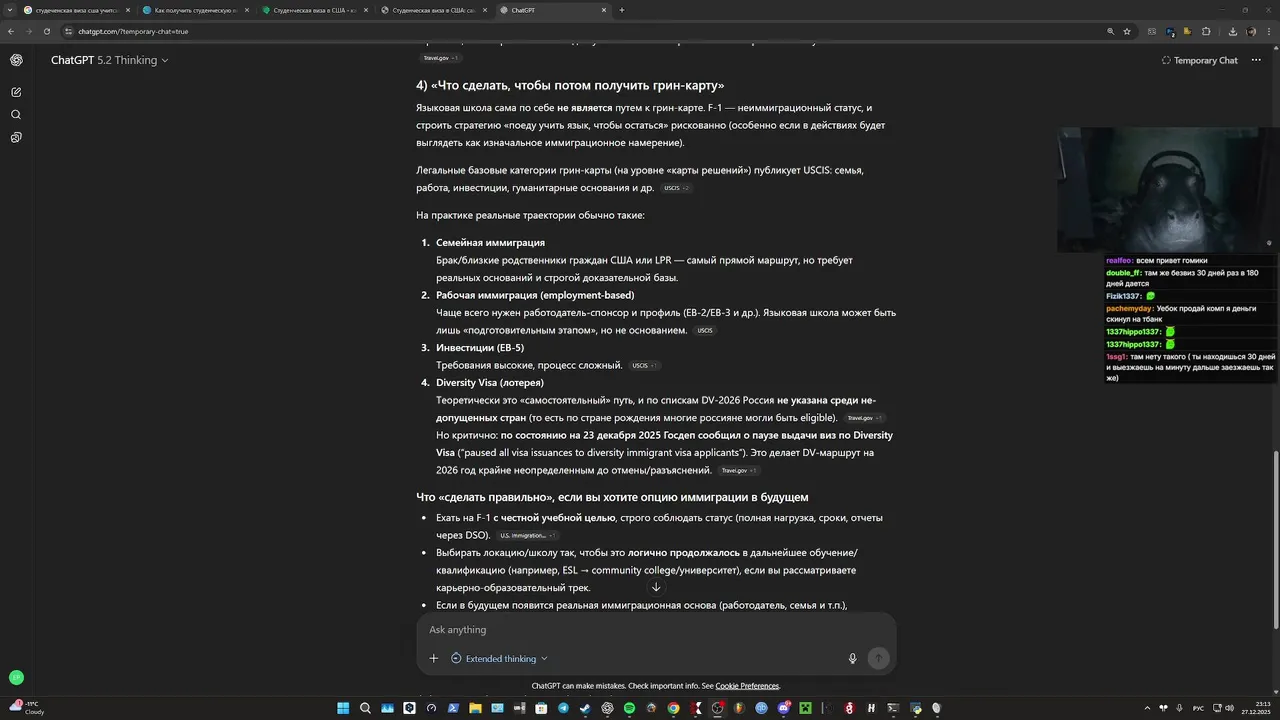1280x720 pixels.
Task: Click list item 'Diversity Visa (лотерея)'
Action: [x=490, y=383]
